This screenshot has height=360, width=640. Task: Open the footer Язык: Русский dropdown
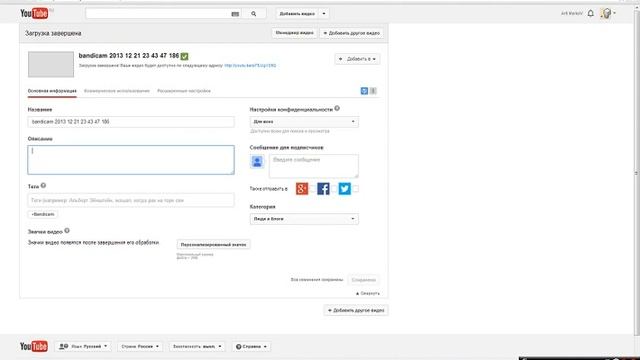click(x=83, y=347)
